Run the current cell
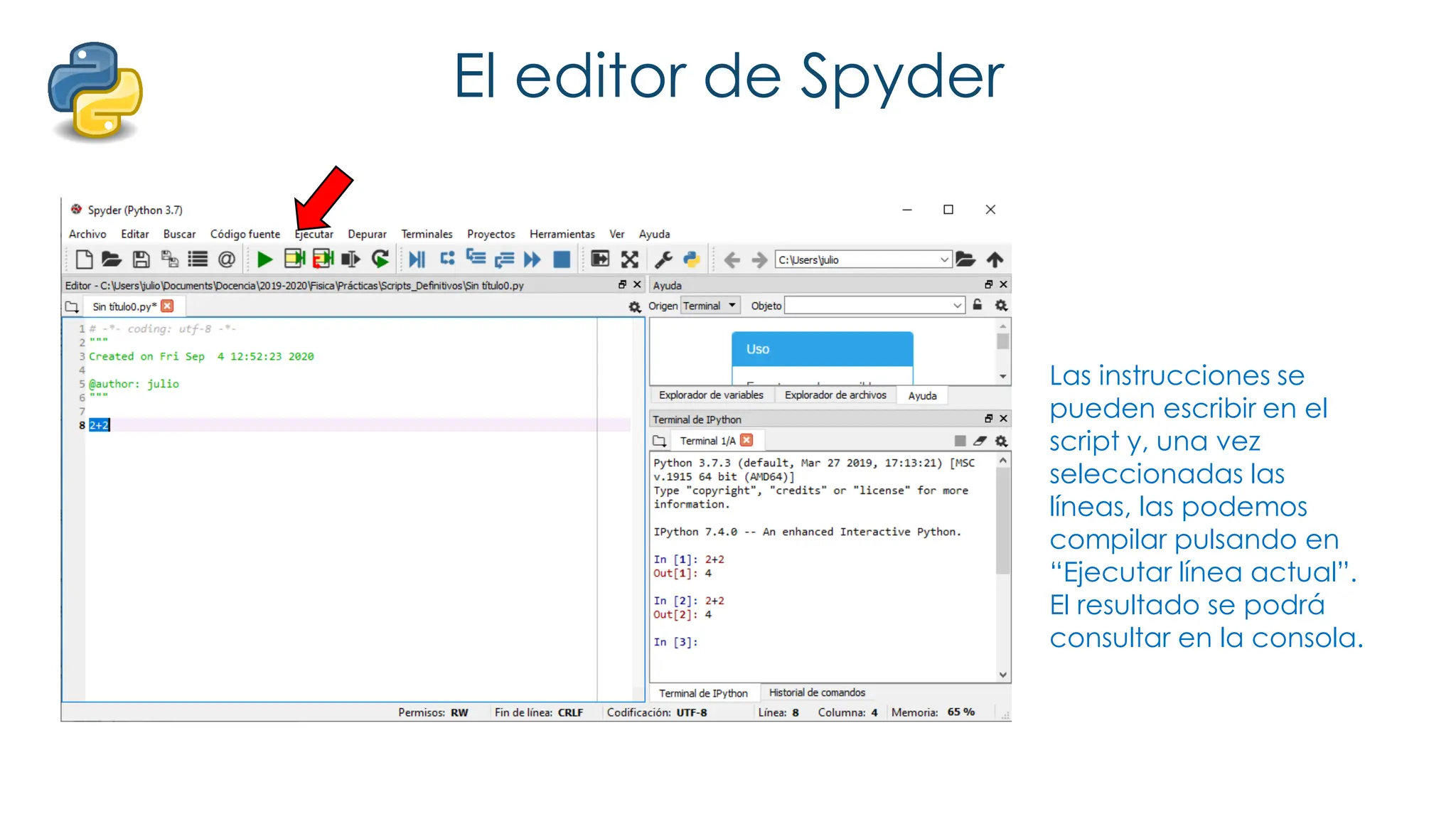Image resolution: width=1456 pixels, height=819 pixels. click(x=294, y=259)
